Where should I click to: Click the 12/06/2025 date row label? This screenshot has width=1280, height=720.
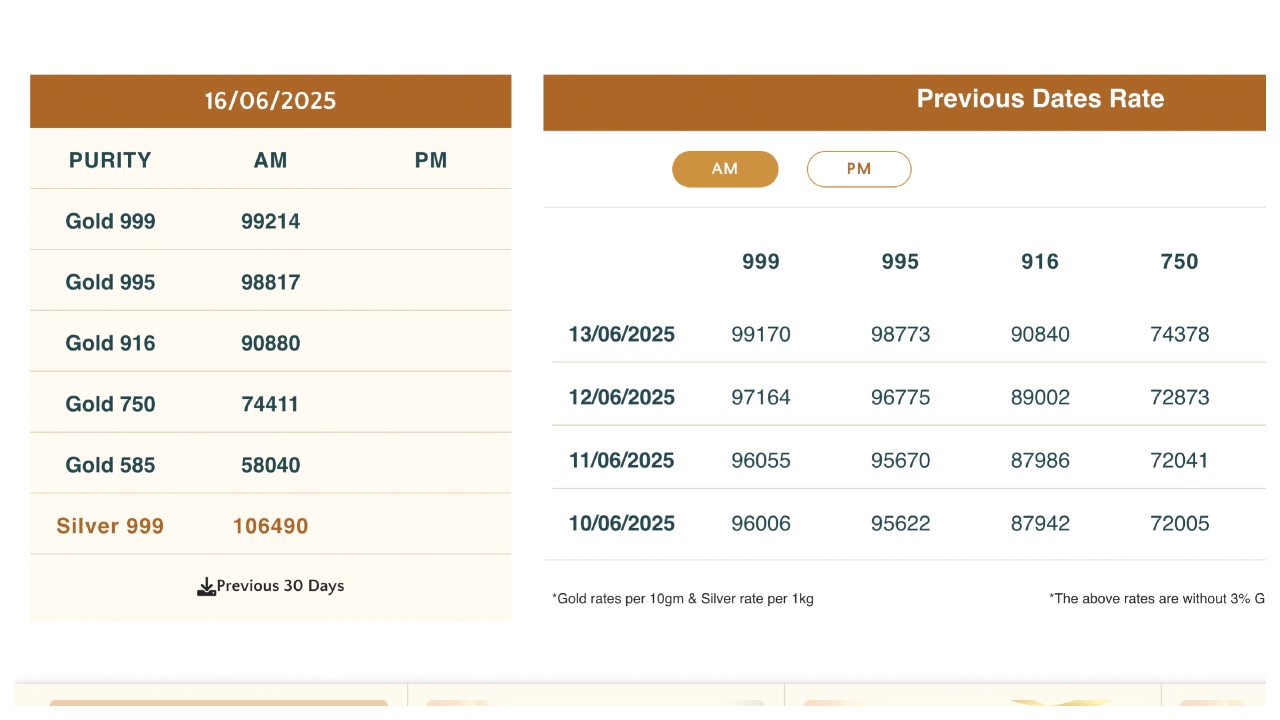coord(622,397)
